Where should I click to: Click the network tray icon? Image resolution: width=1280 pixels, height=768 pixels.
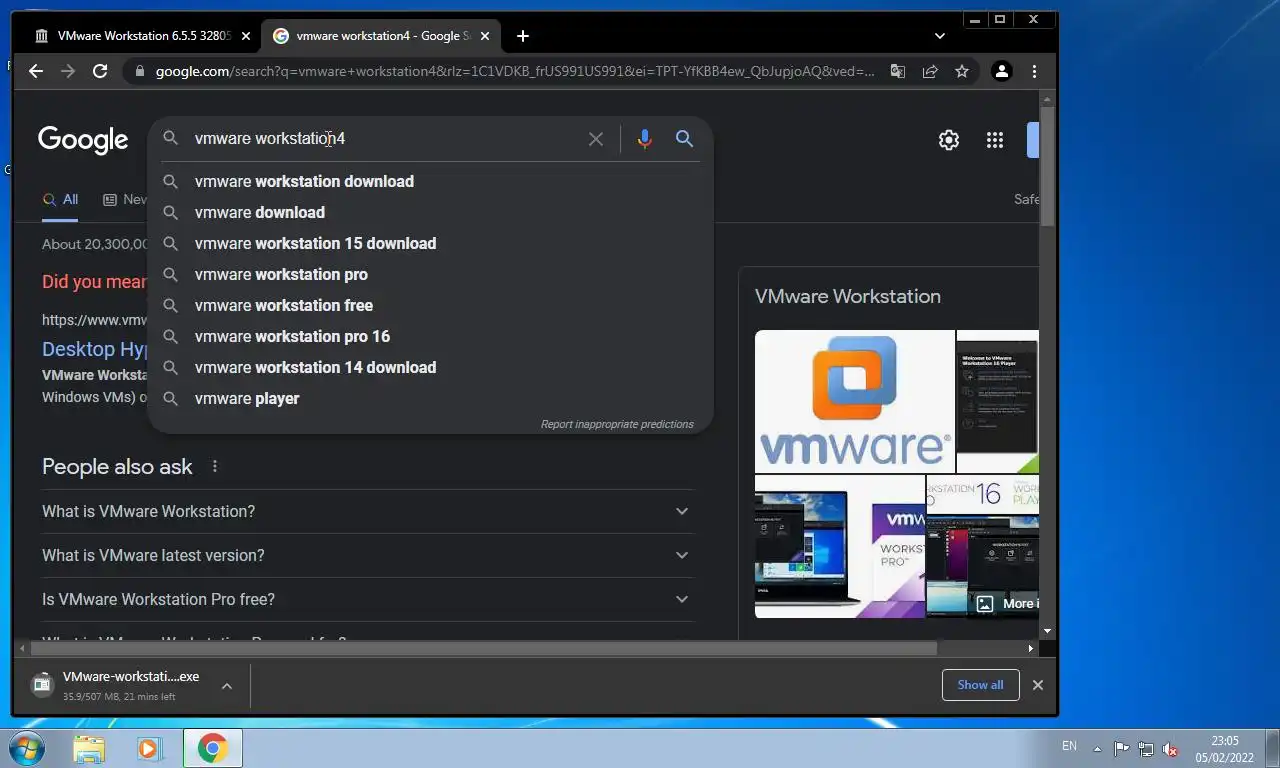[x=1146, y=749]
